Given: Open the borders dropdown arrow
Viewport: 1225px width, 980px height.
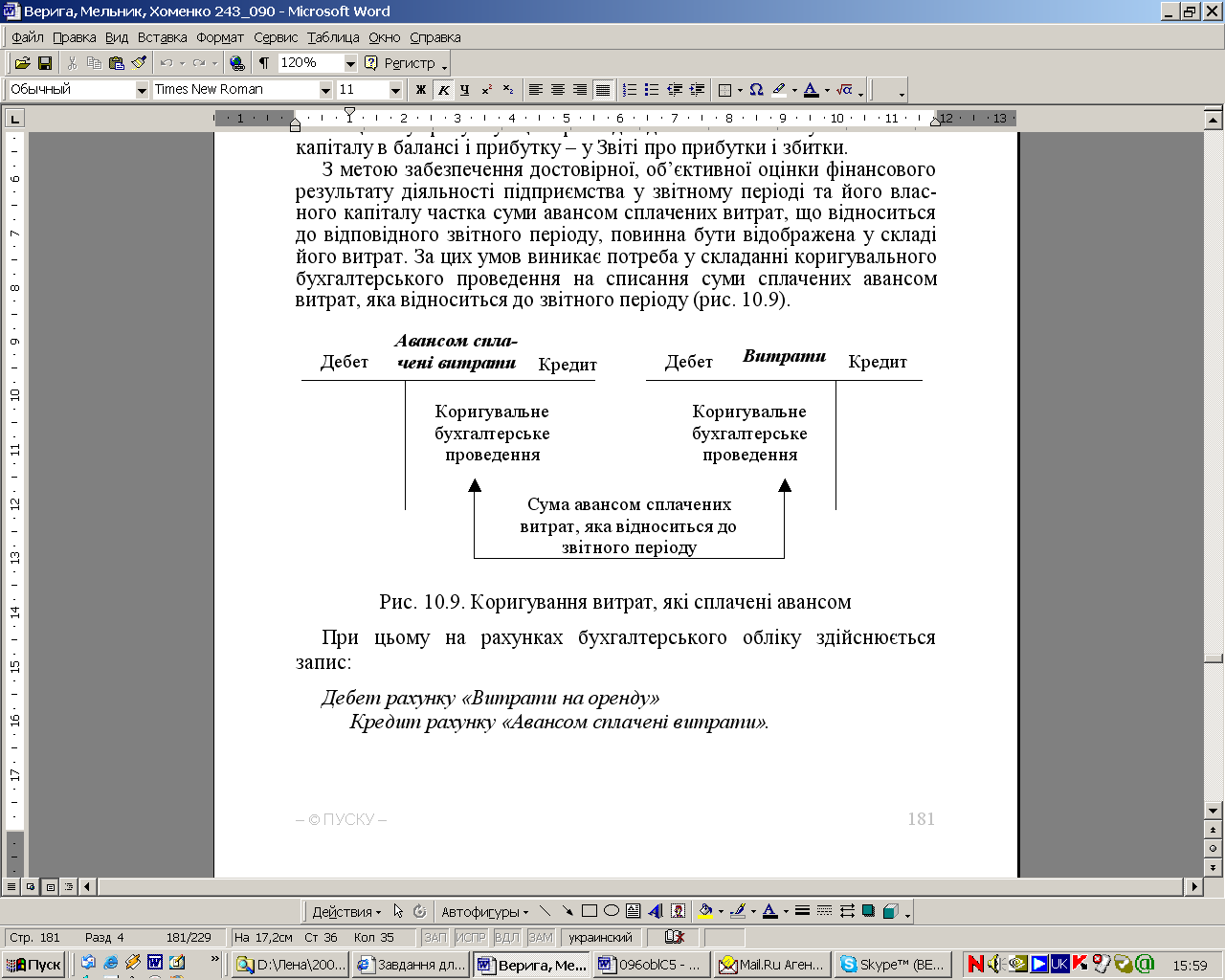Looking at the screenshot, I should [x=740, y=90].
